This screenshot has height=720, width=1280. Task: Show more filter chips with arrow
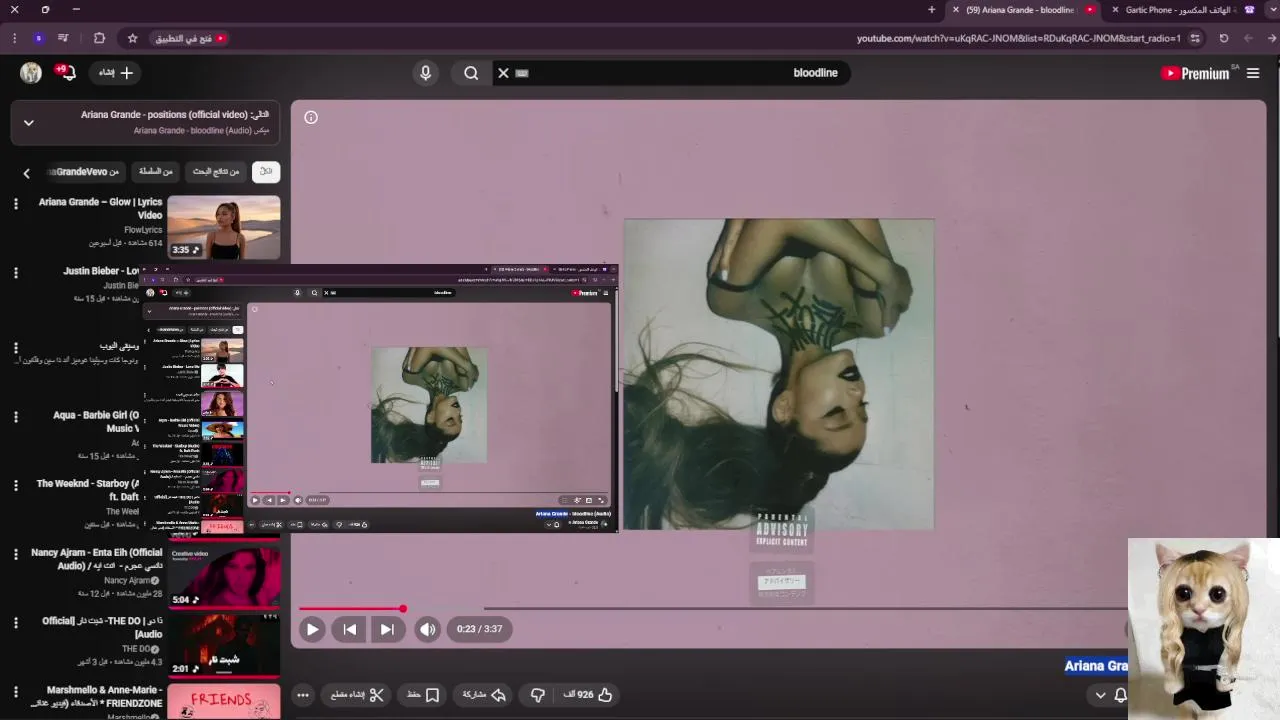tap(27, 173)
